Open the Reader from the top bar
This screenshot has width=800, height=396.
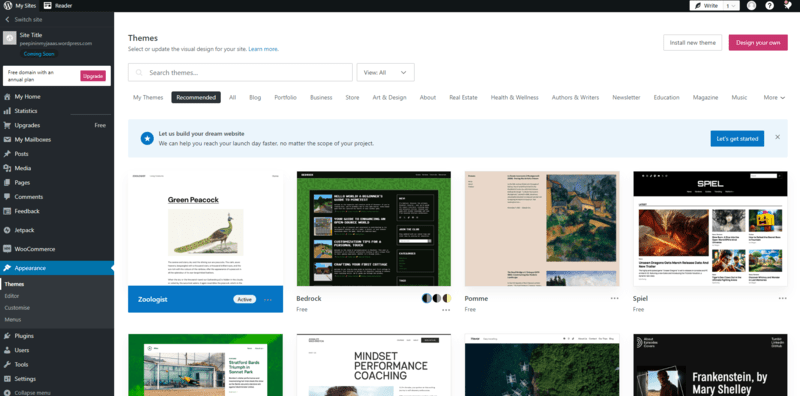[58, 6]
